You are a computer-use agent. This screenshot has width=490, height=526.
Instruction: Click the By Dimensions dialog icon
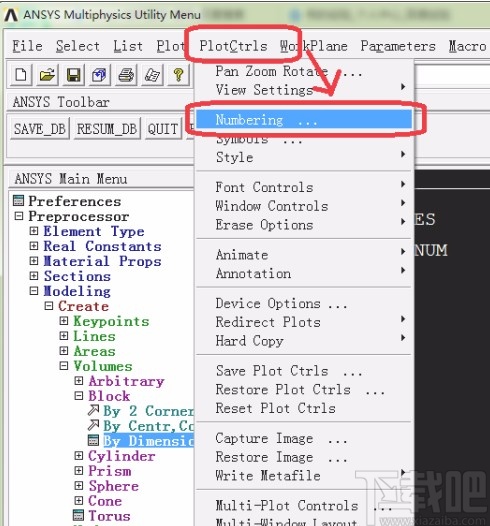pyautogui.click(x=93, y=440)
